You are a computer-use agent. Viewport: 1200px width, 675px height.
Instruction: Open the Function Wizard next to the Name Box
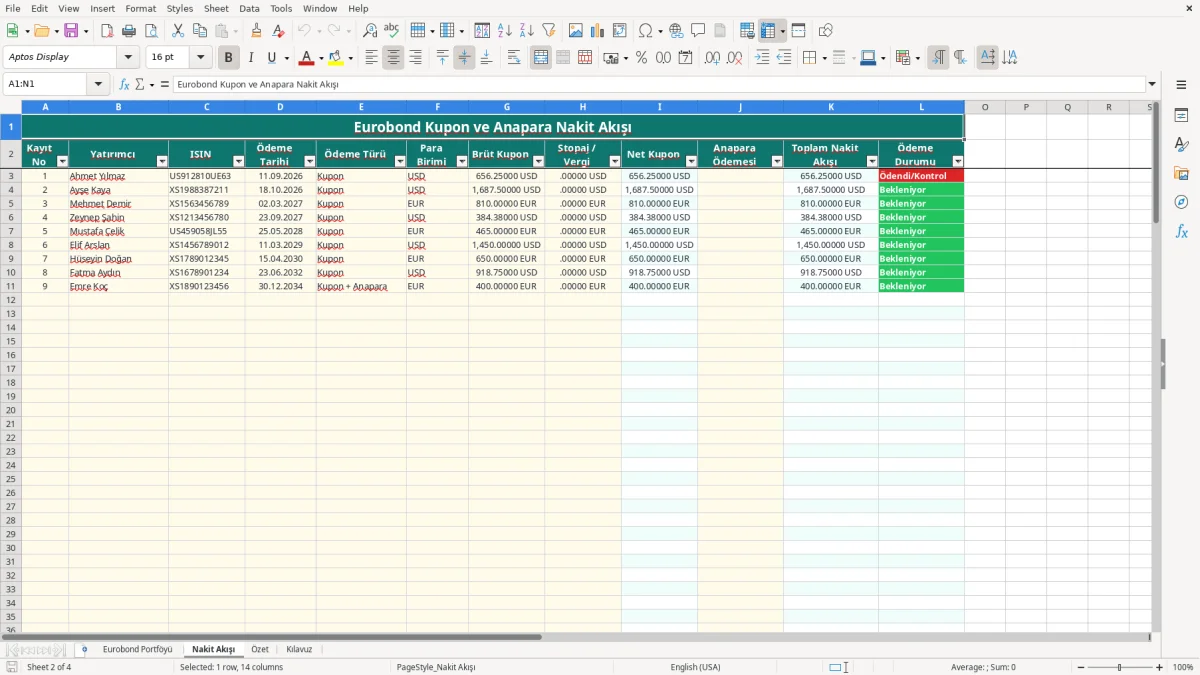pos(124,85)
